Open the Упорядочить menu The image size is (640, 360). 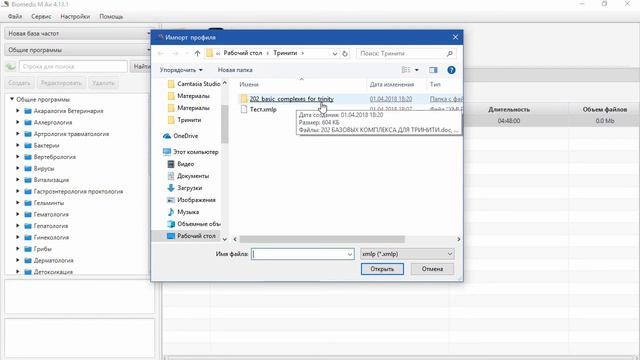181,70
